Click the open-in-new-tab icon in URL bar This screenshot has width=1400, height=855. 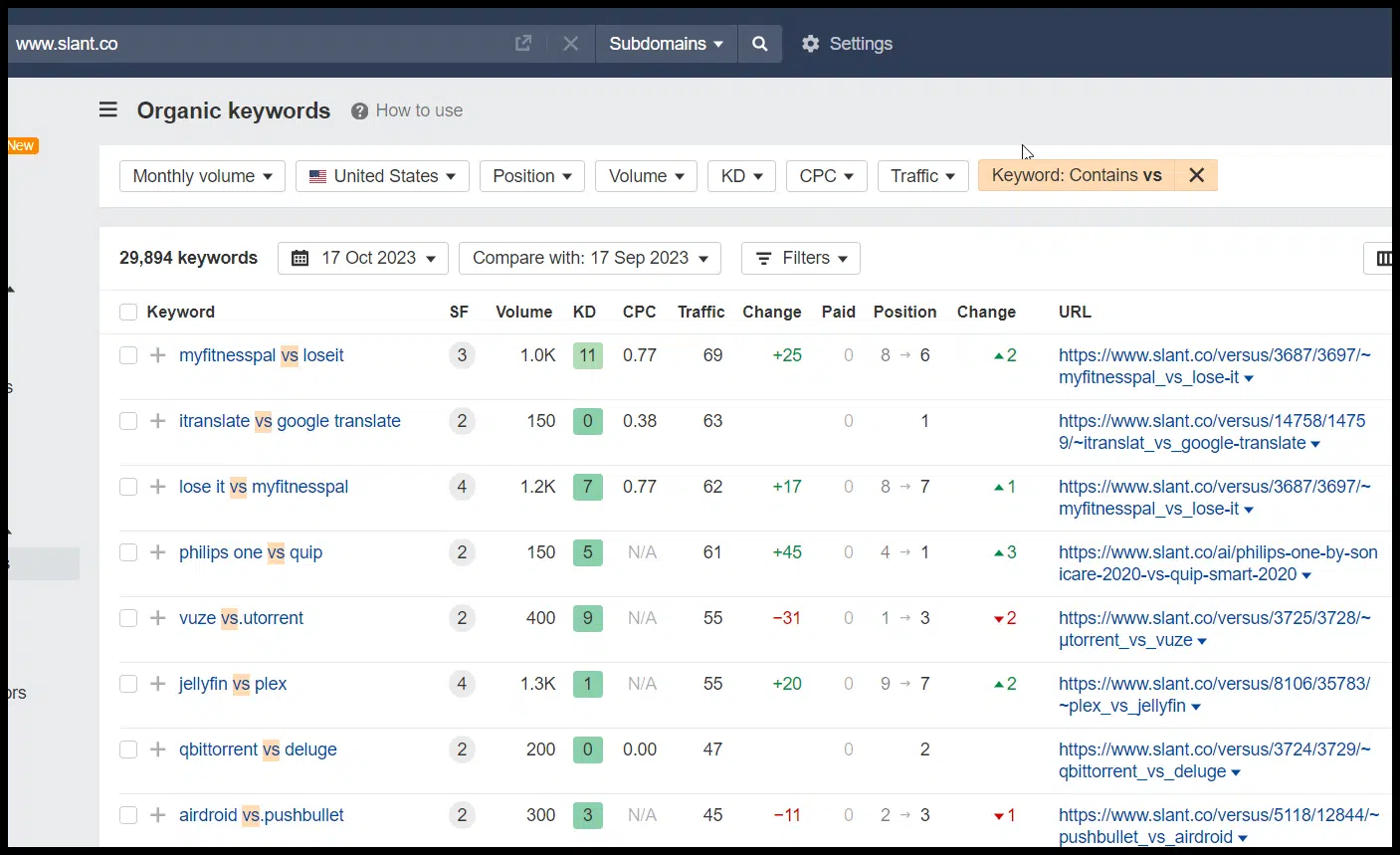(x=523, y=44)
